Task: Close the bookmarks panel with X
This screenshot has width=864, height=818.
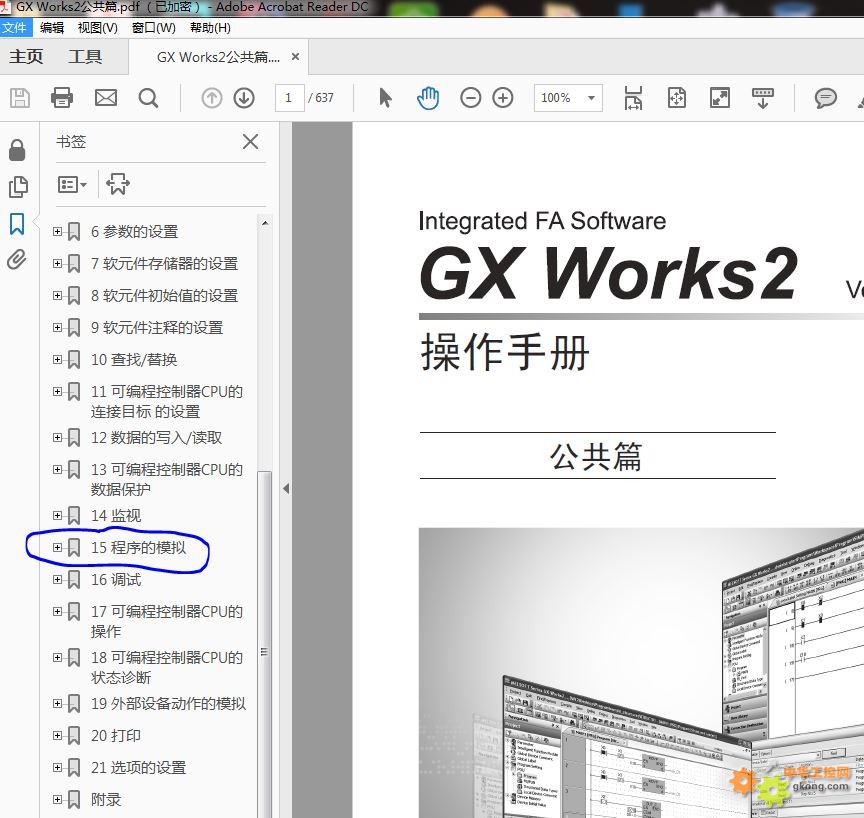Action: tap(251, 142)
